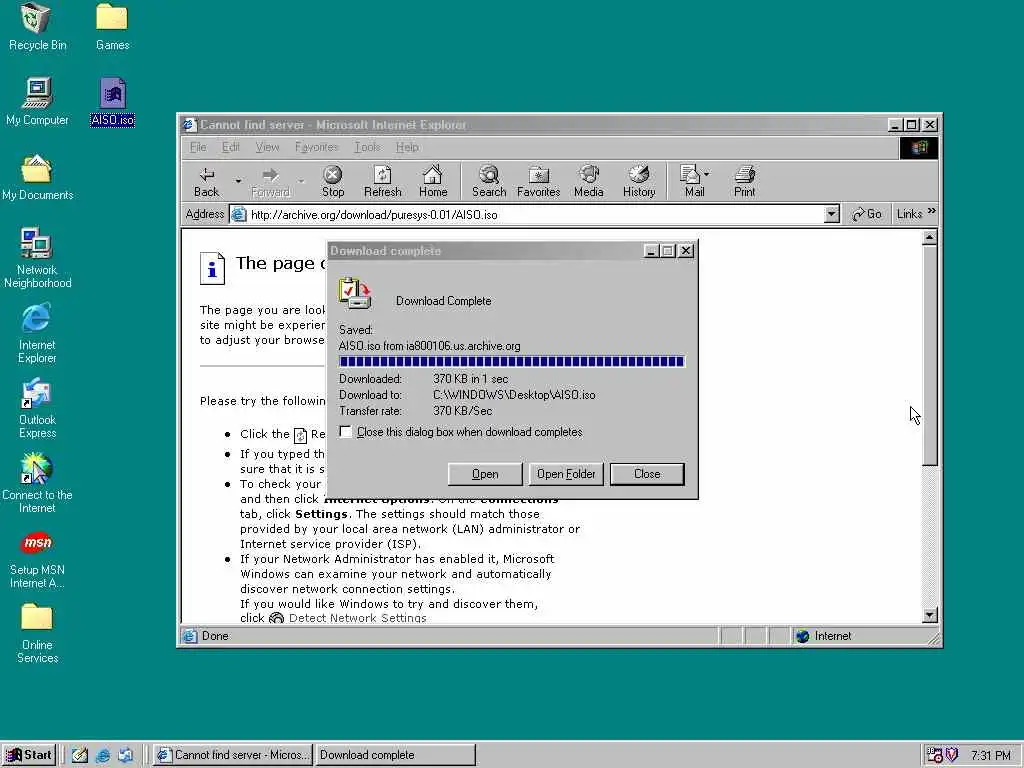Open the Favorites menu
Viewport: 1024px width, 768px height.
(317, 147)
